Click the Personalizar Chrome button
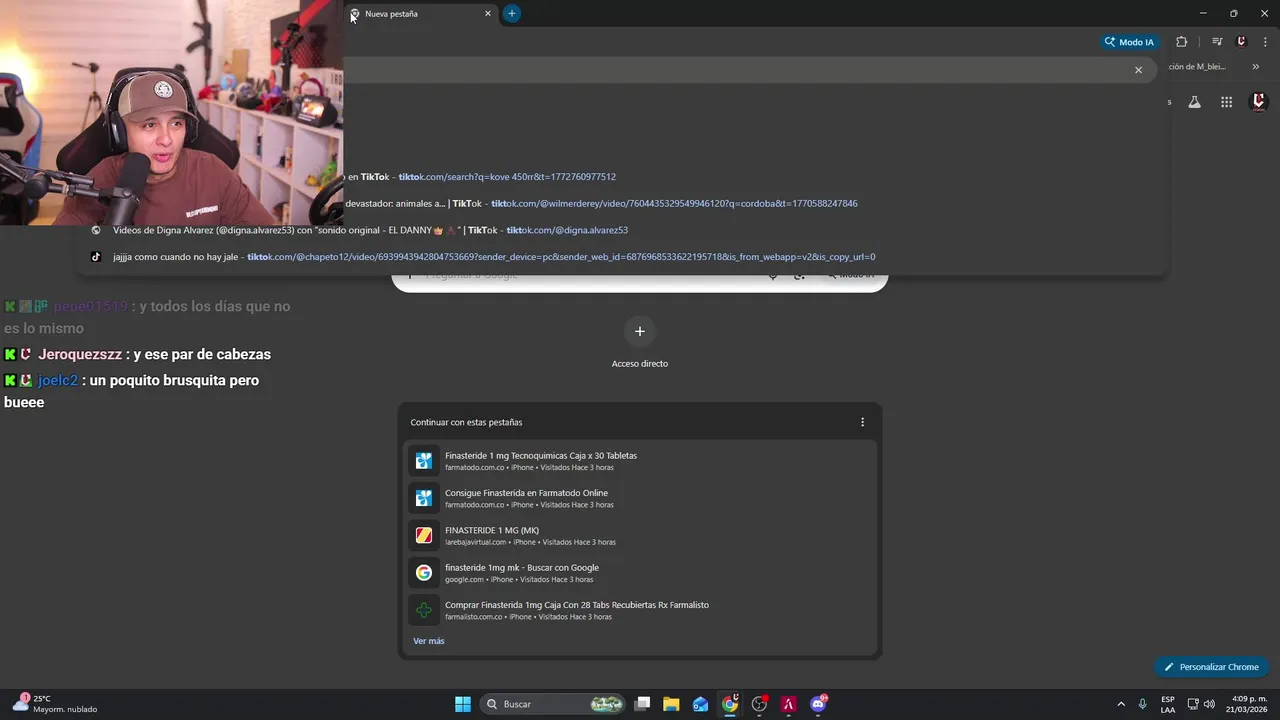 [x=1211, y=667]
